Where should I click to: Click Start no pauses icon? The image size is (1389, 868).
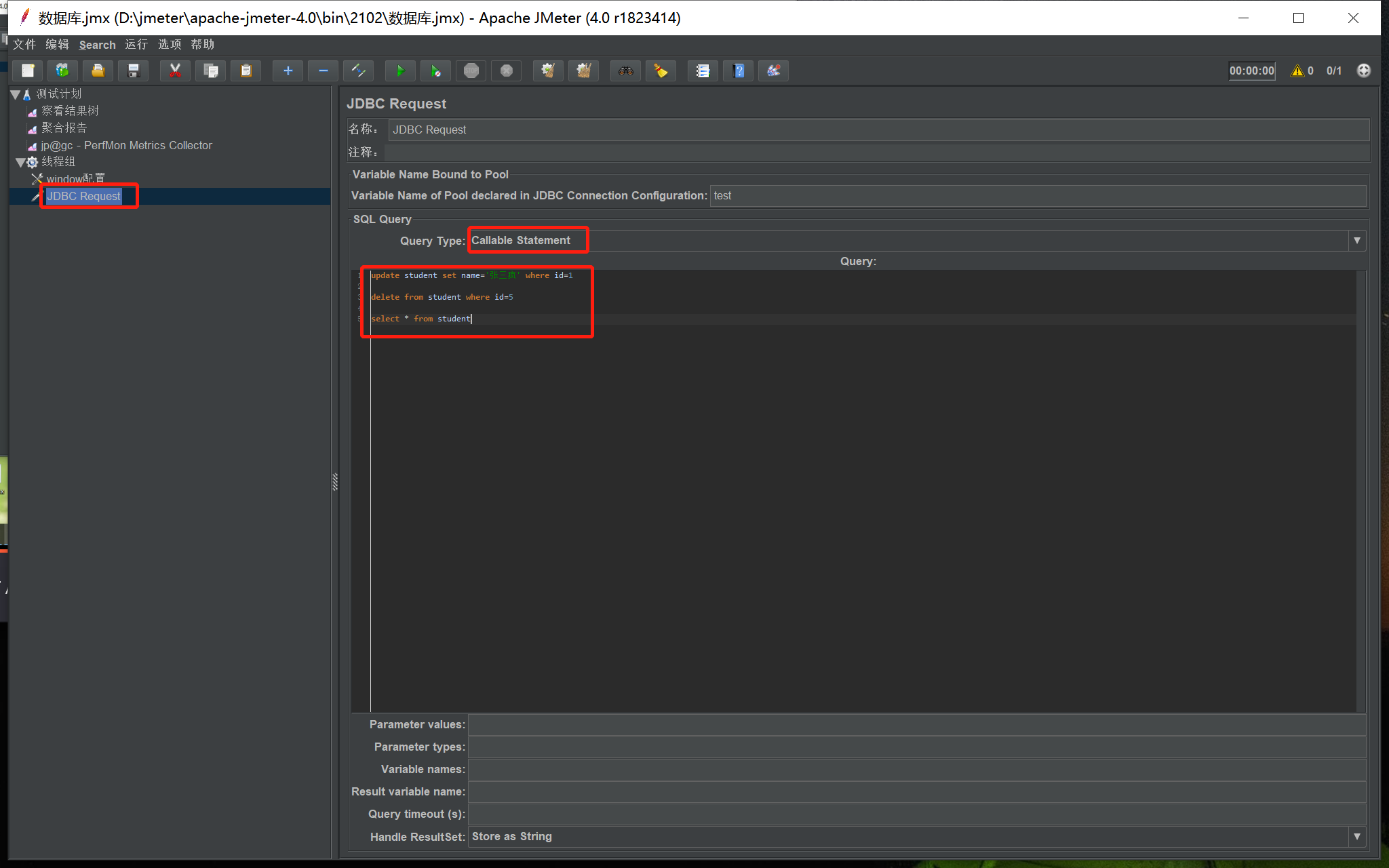[435, 71]
